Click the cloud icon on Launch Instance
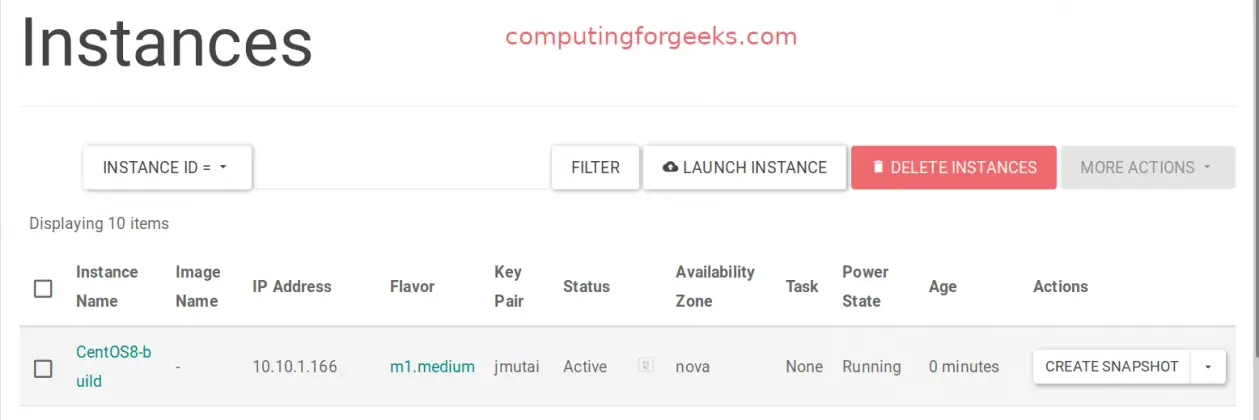Viewport: 1259px width, 420px height. point(670,168)
